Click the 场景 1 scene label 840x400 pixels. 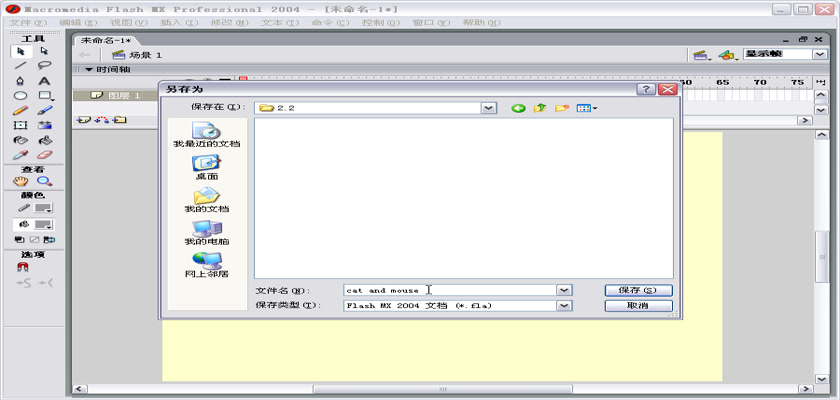click(x=145, y=55)
